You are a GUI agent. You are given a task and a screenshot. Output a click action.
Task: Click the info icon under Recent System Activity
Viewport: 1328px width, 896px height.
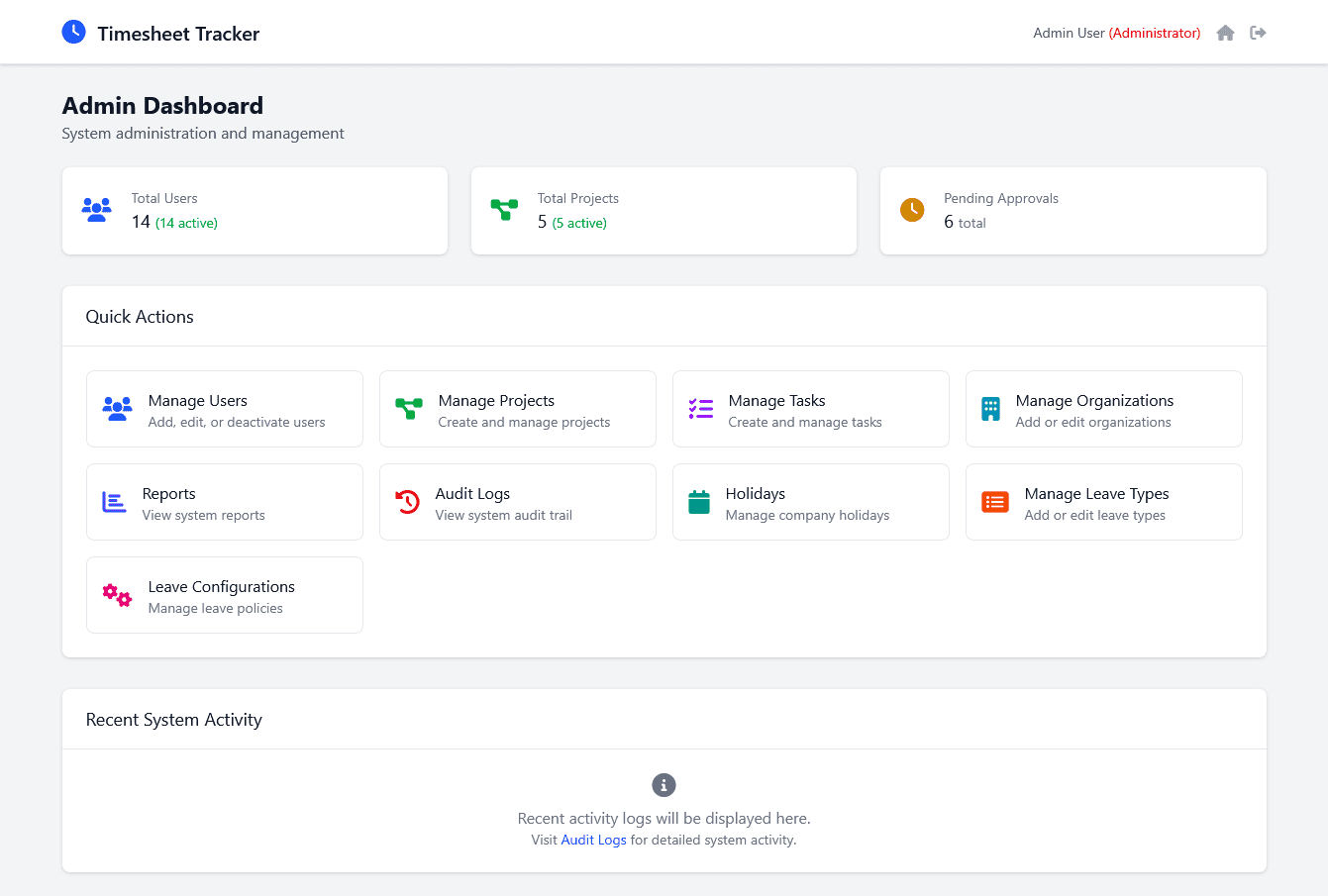(x=664, y=784)
